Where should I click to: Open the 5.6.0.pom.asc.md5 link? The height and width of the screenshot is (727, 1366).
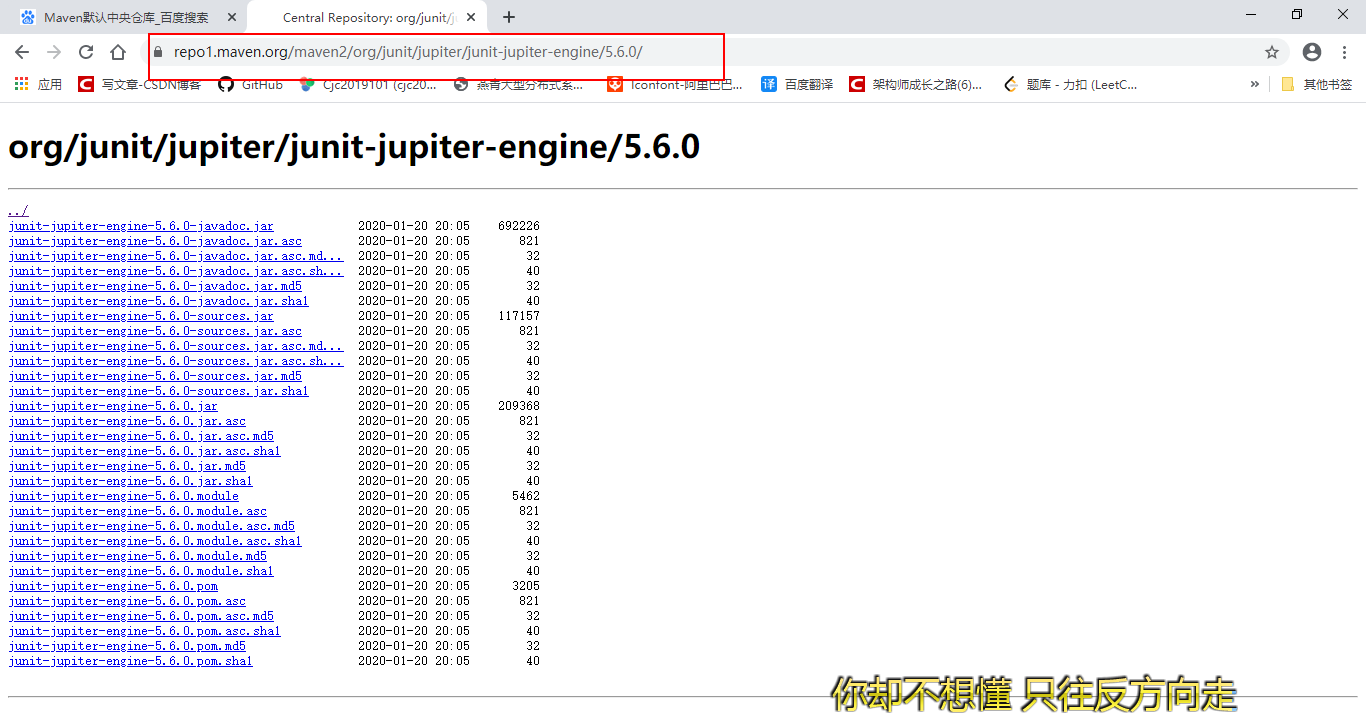pos(141,616)
